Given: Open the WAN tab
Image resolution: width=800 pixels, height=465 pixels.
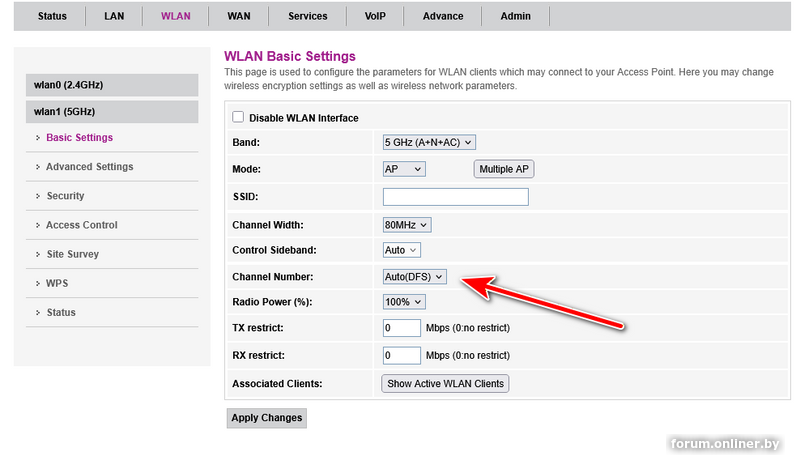Looking at the screenshot, I should (x=238, y=16).
